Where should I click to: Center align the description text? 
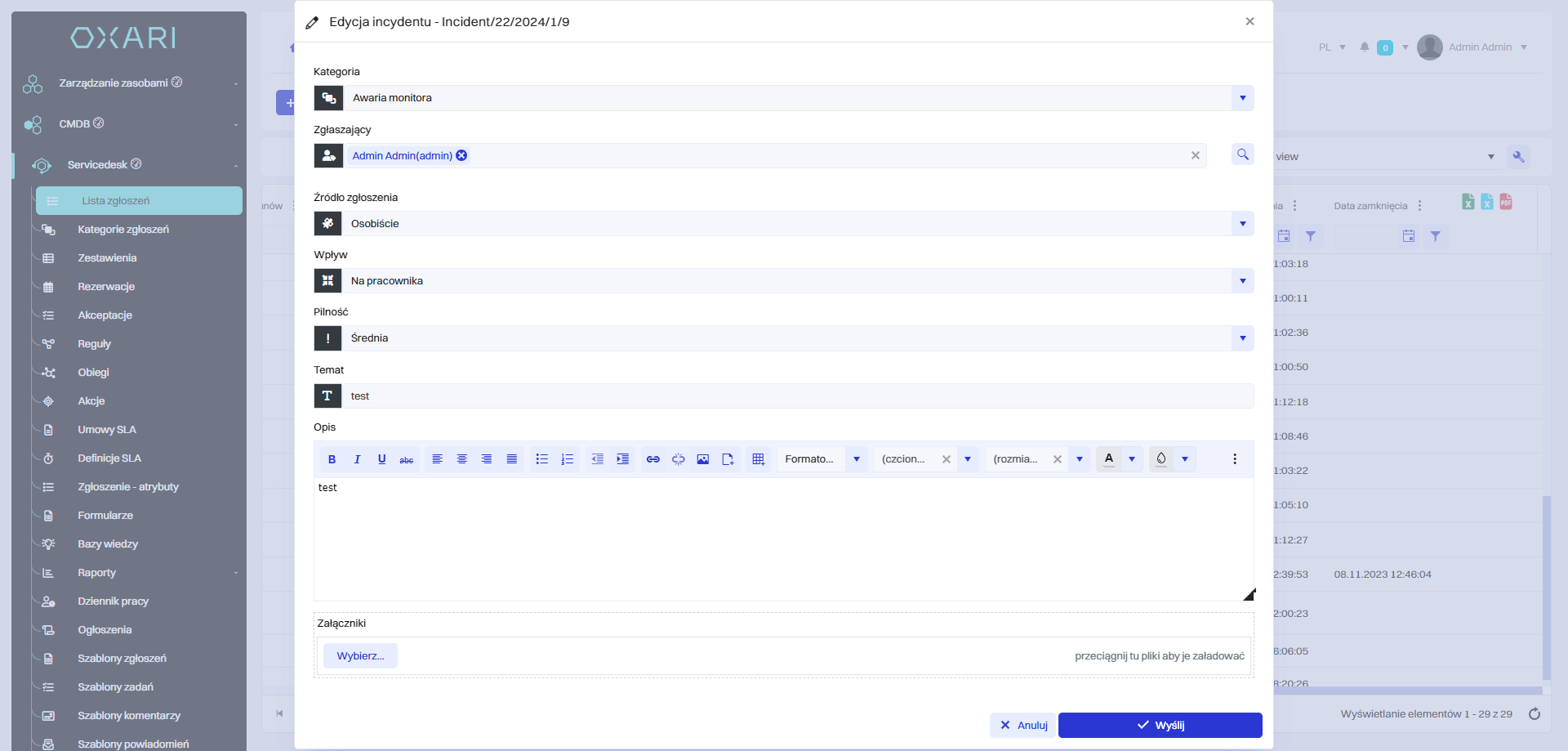click(461, 459)
